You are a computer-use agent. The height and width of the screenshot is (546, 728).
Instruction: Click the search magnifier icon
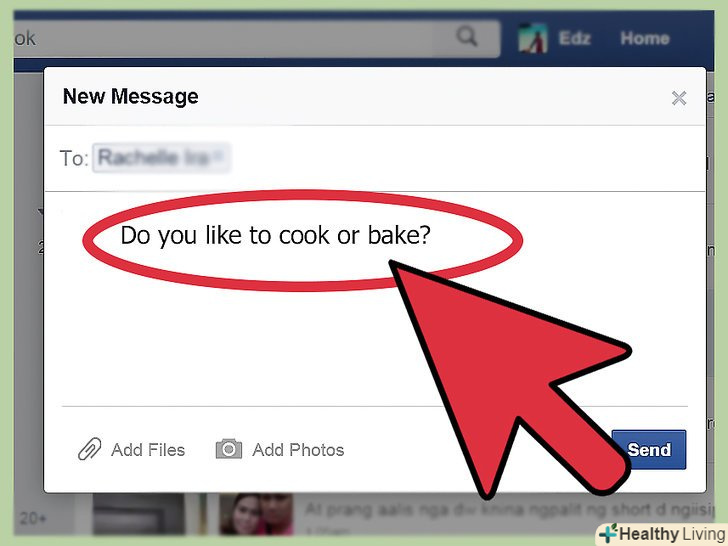pos(467,36)
